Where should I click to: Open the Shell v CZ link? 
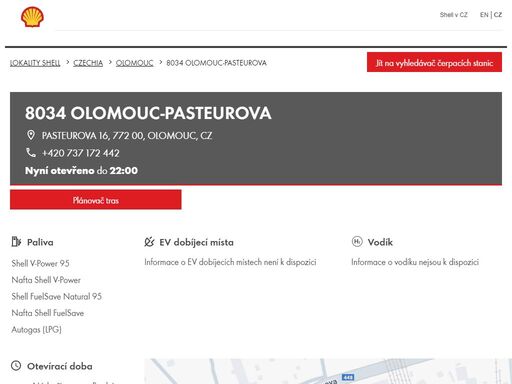(x=453, y=15)
